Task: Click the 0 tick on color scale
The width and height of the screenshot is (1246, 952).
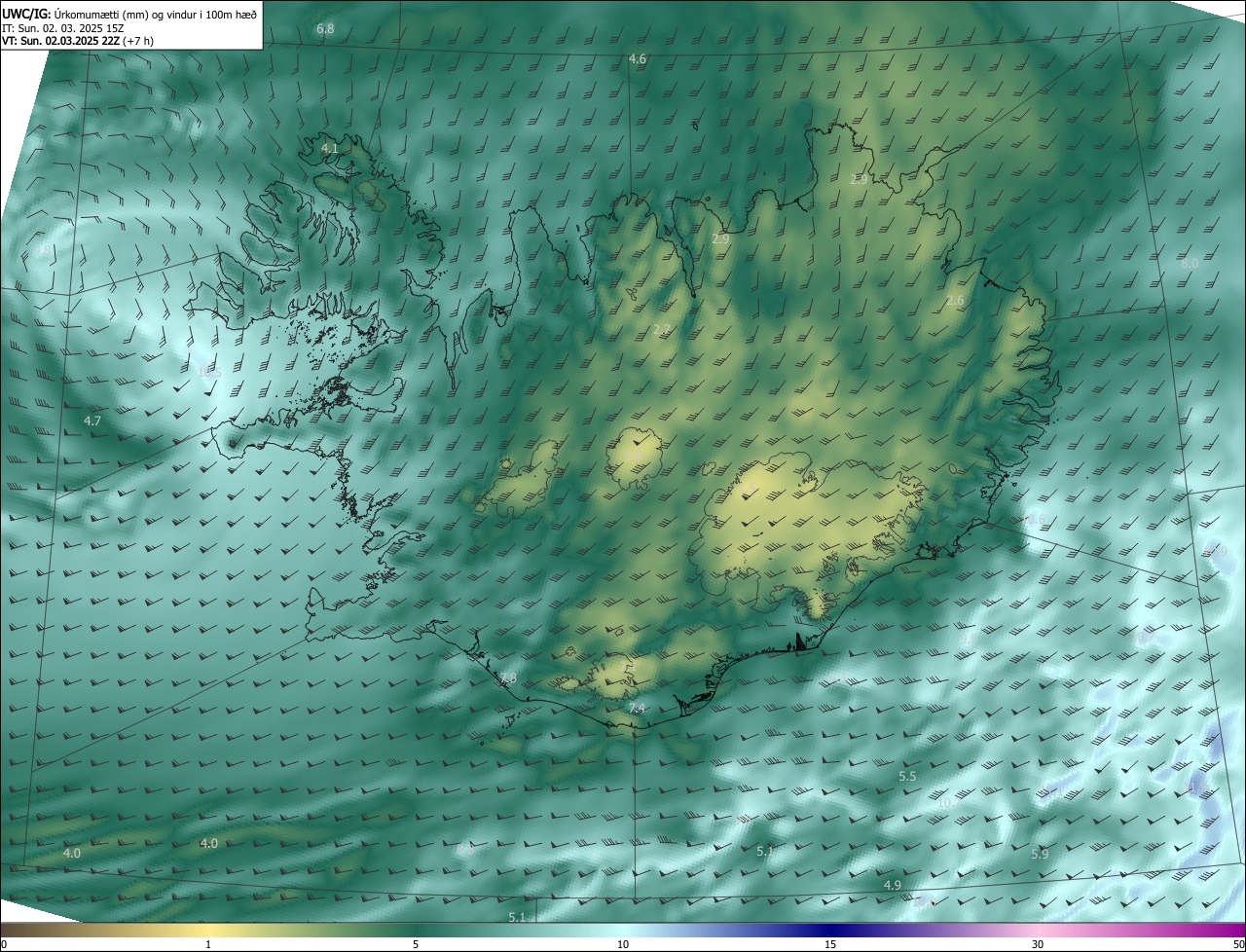Action: (4, 944)
